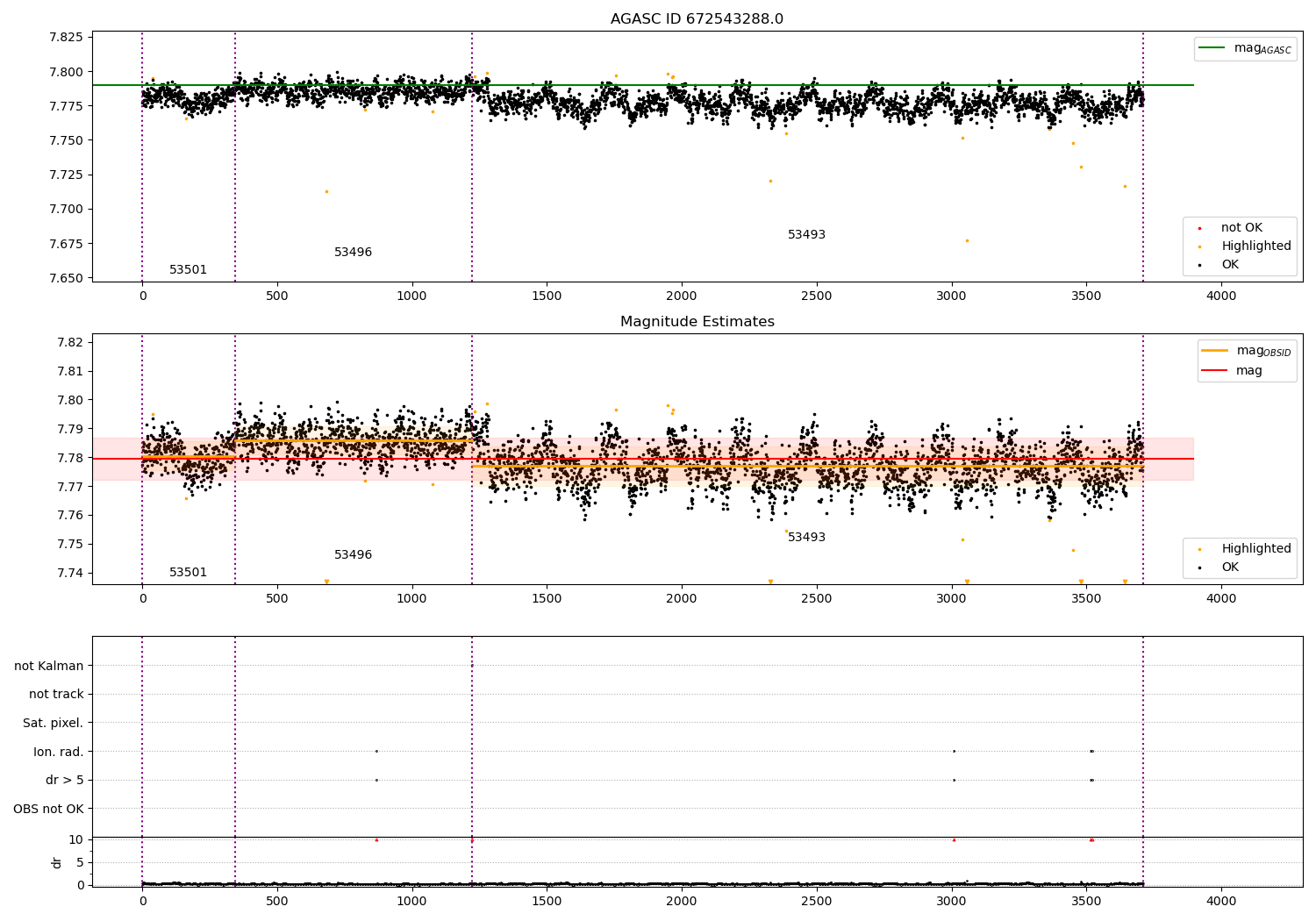Click the red triangle marker near x=3000 on dr plot
1316x921 pixels.
pyautogui.click(x=954, y=839)
